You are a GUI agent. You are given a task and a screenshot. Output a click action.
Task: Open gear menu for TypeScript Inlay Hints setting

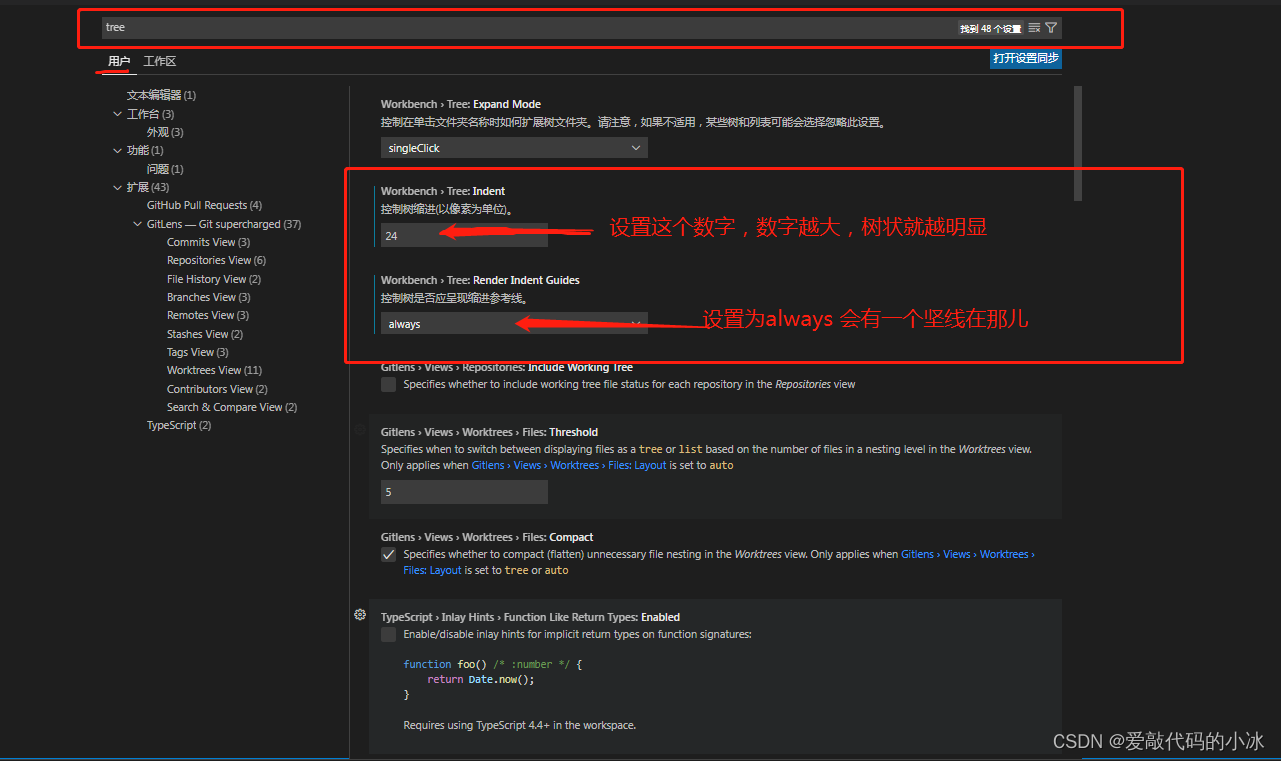click(x=360, y=615)
